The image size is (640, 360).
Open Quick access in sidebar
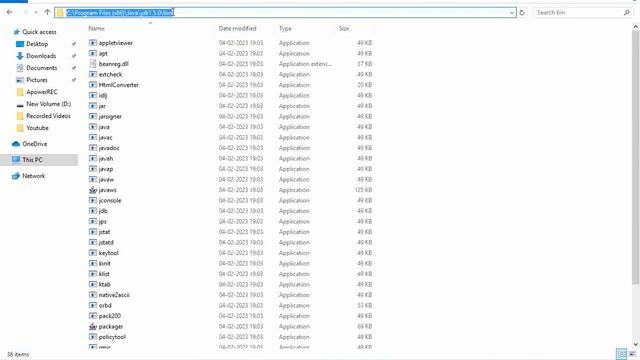click(x=39, y=32)
